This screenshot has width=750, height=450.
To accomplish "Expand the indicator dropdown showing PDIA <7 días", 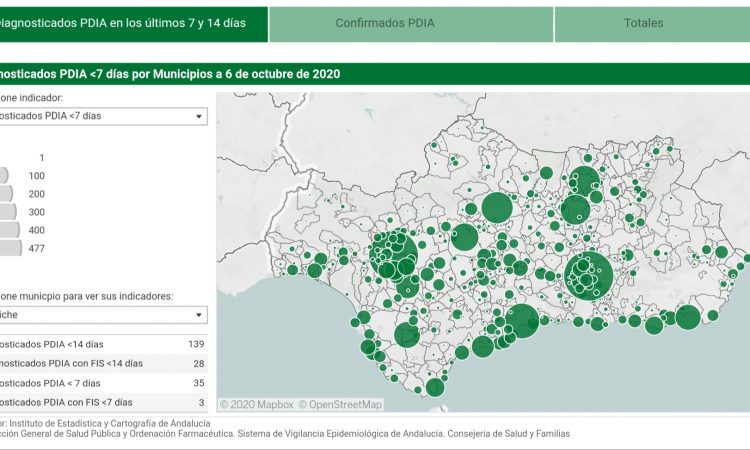I will tap(103, 116).
